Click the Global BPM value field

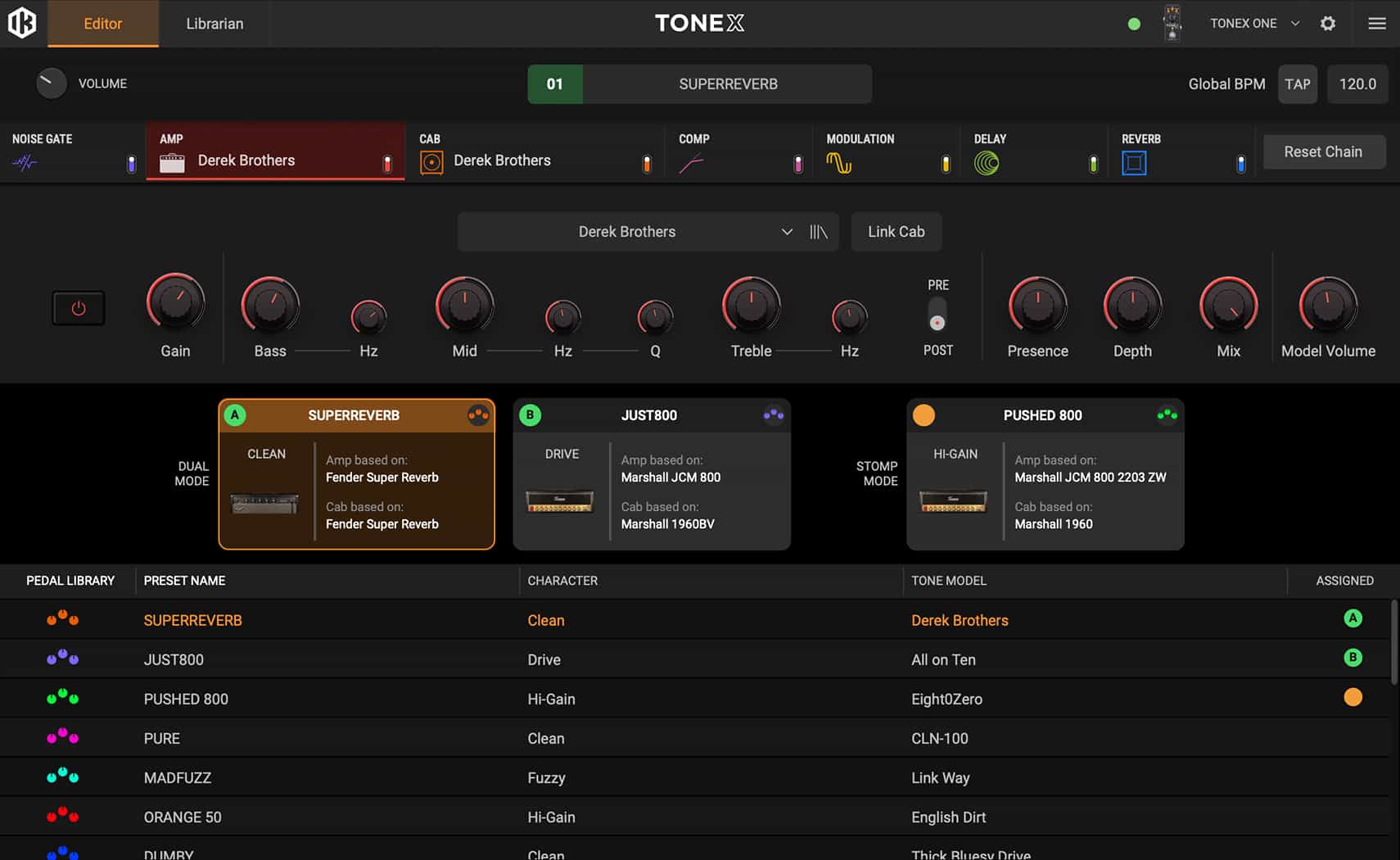pyautogui.click(x=1357, y=84)
